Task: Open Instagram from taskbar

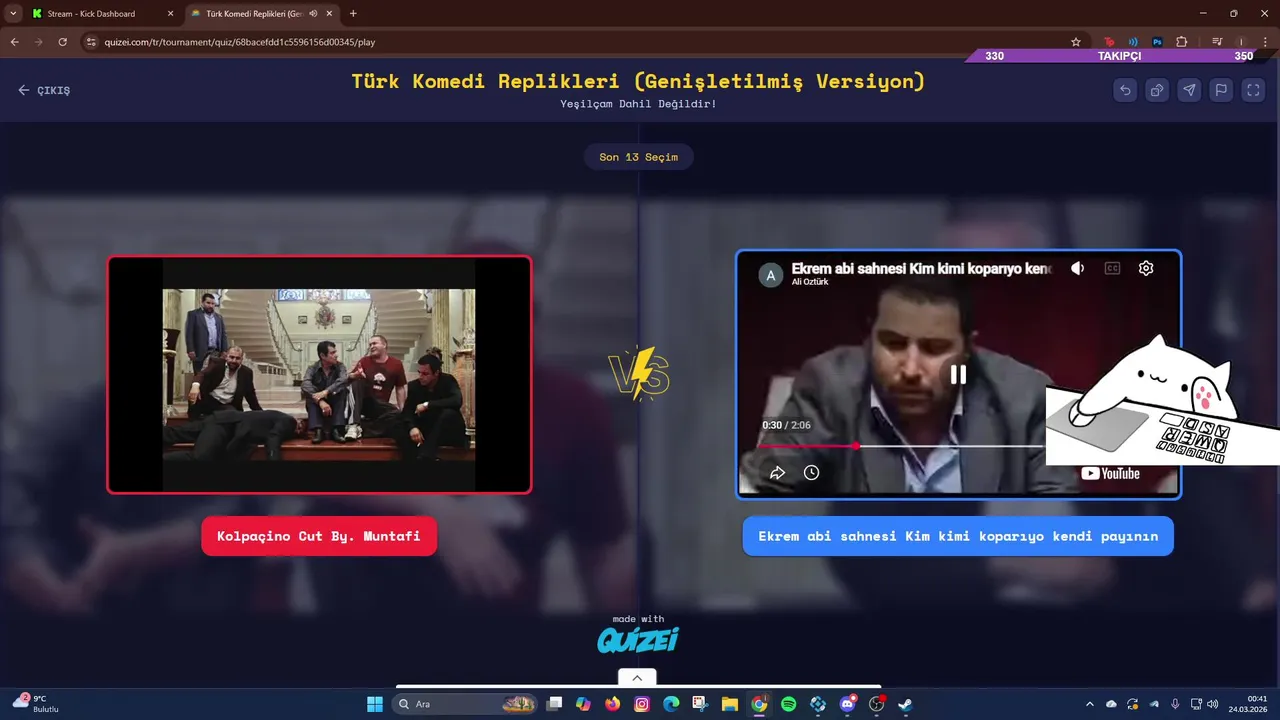Action: point(642,704)
